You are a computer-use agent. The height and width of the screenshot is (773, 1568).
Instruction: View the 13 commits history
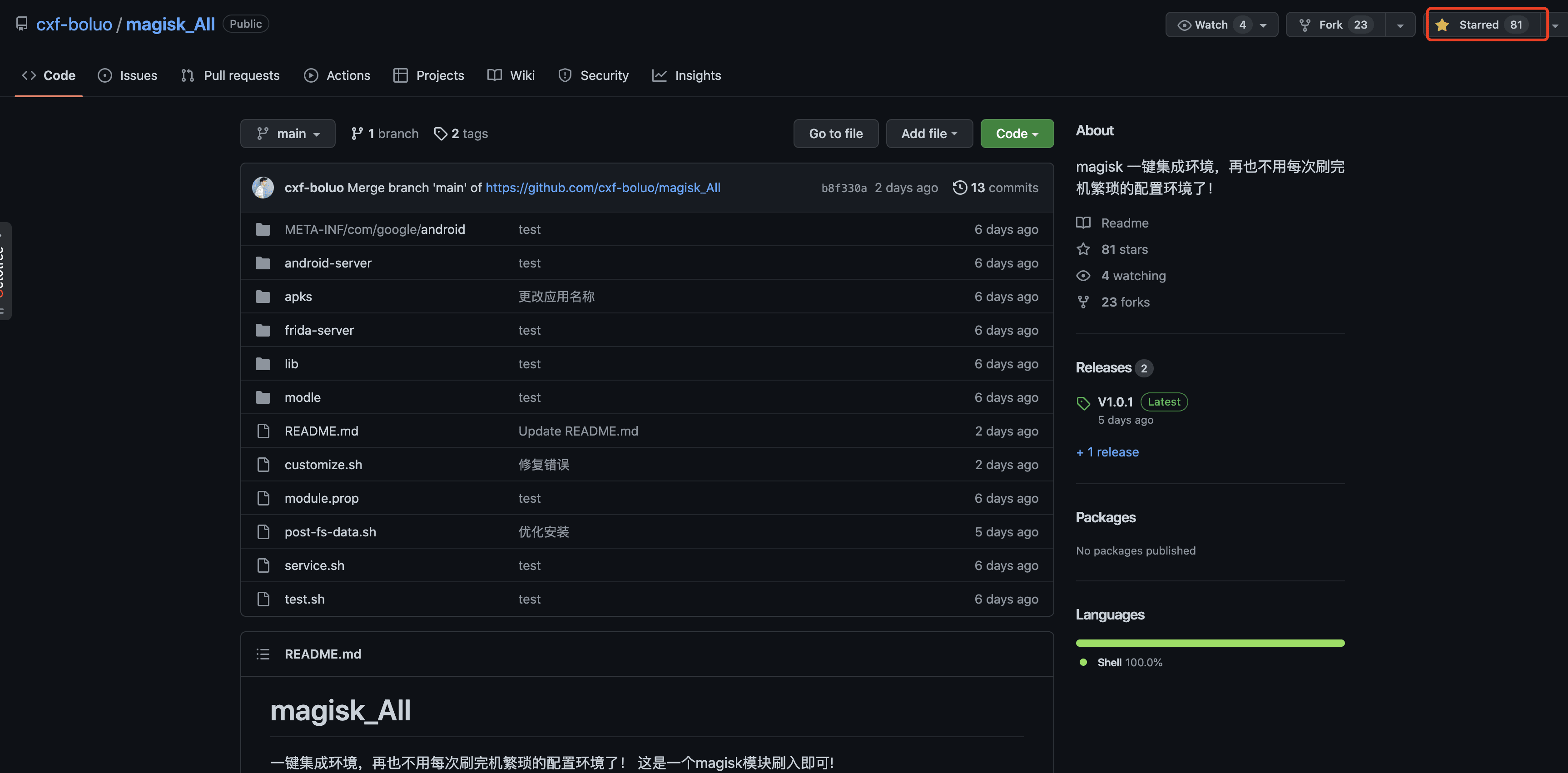996,188
